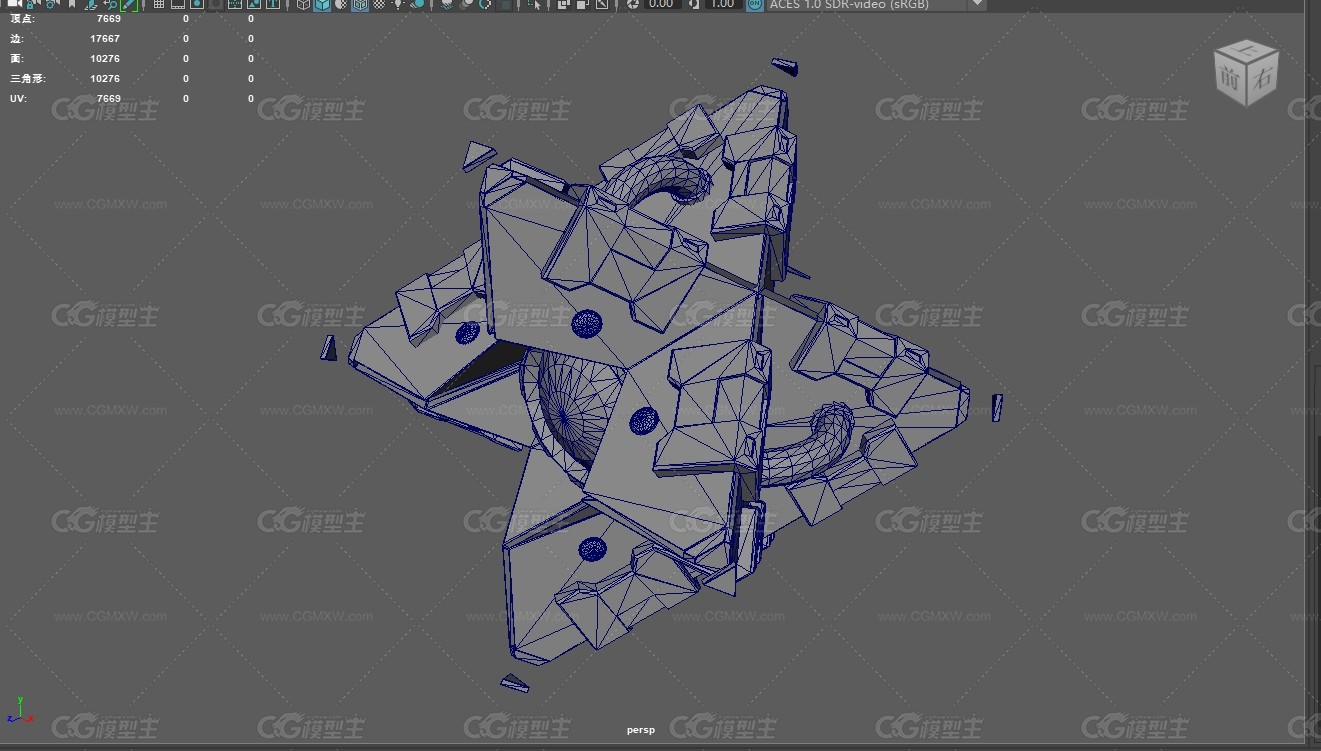The image size is (1321, 751).
Task: Toggle the Resolution Gate icon
Action: click(197, 4)
